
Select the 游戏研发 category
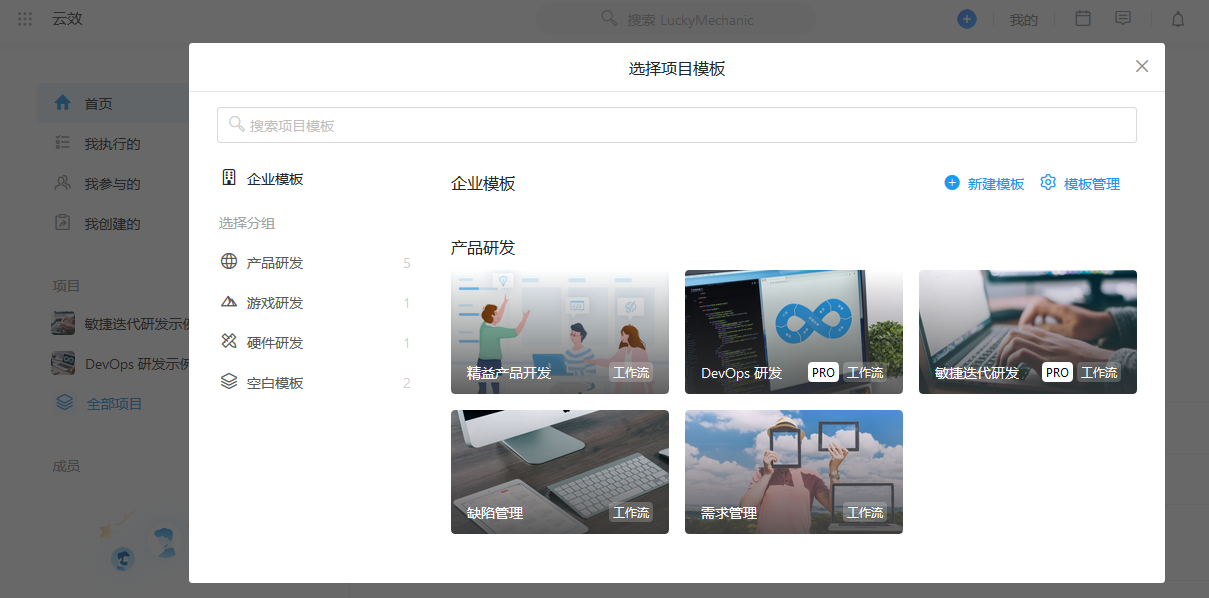[230, 302]
